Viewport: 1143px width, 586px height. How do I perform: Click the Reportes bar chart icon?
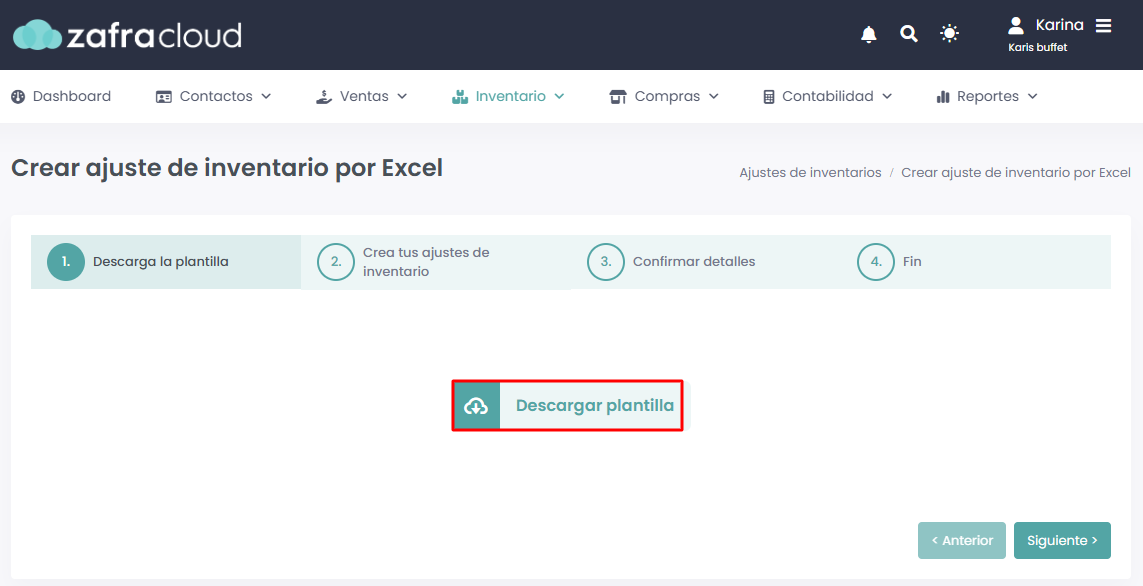tap(943, 96)
